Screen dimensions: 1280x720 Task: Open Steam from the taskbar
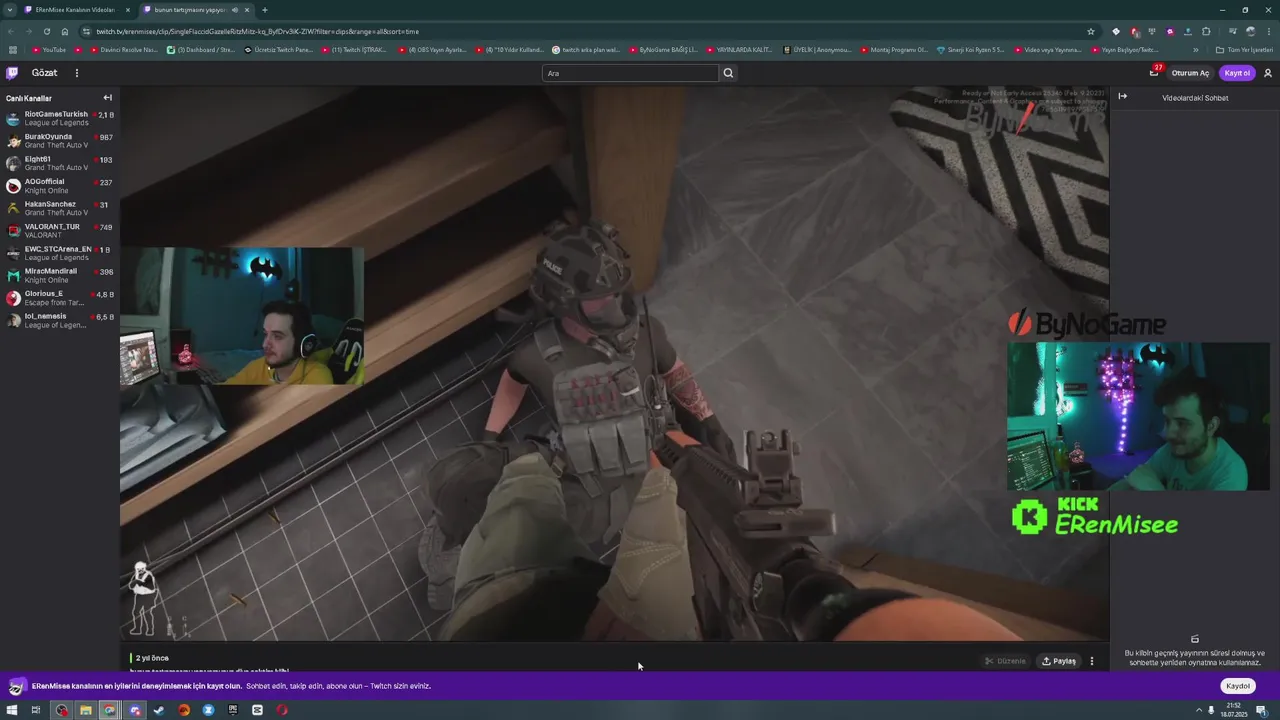[x=159, y=710]
